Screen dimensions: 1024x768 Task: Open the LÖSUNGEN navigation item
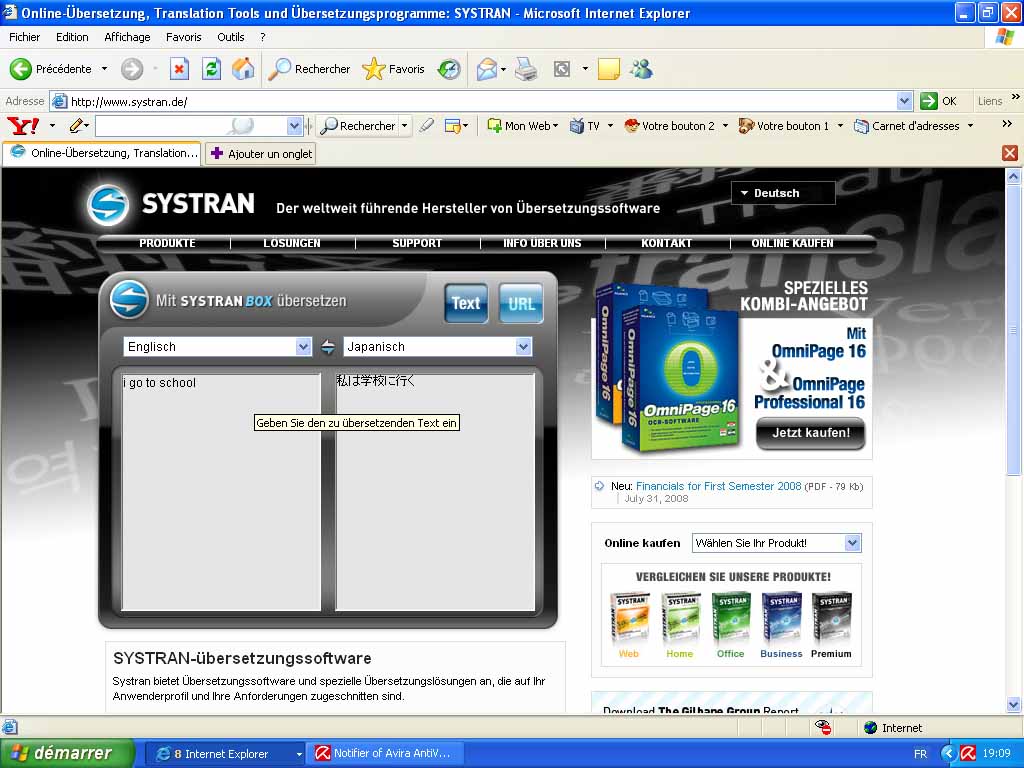click(x=292, y=243)
